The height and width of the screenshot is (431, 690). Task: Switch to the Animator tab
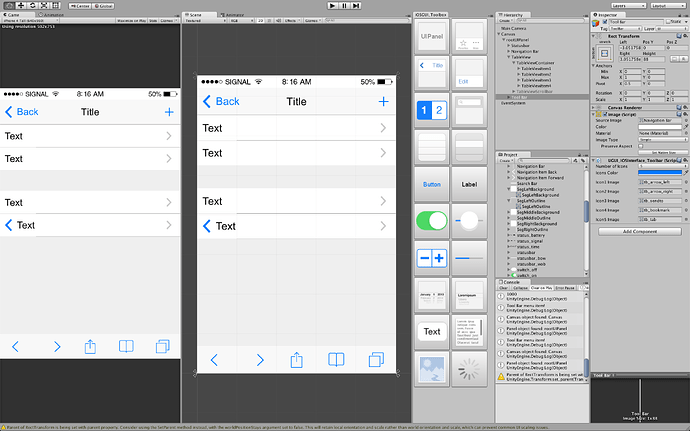coord(233,15)
